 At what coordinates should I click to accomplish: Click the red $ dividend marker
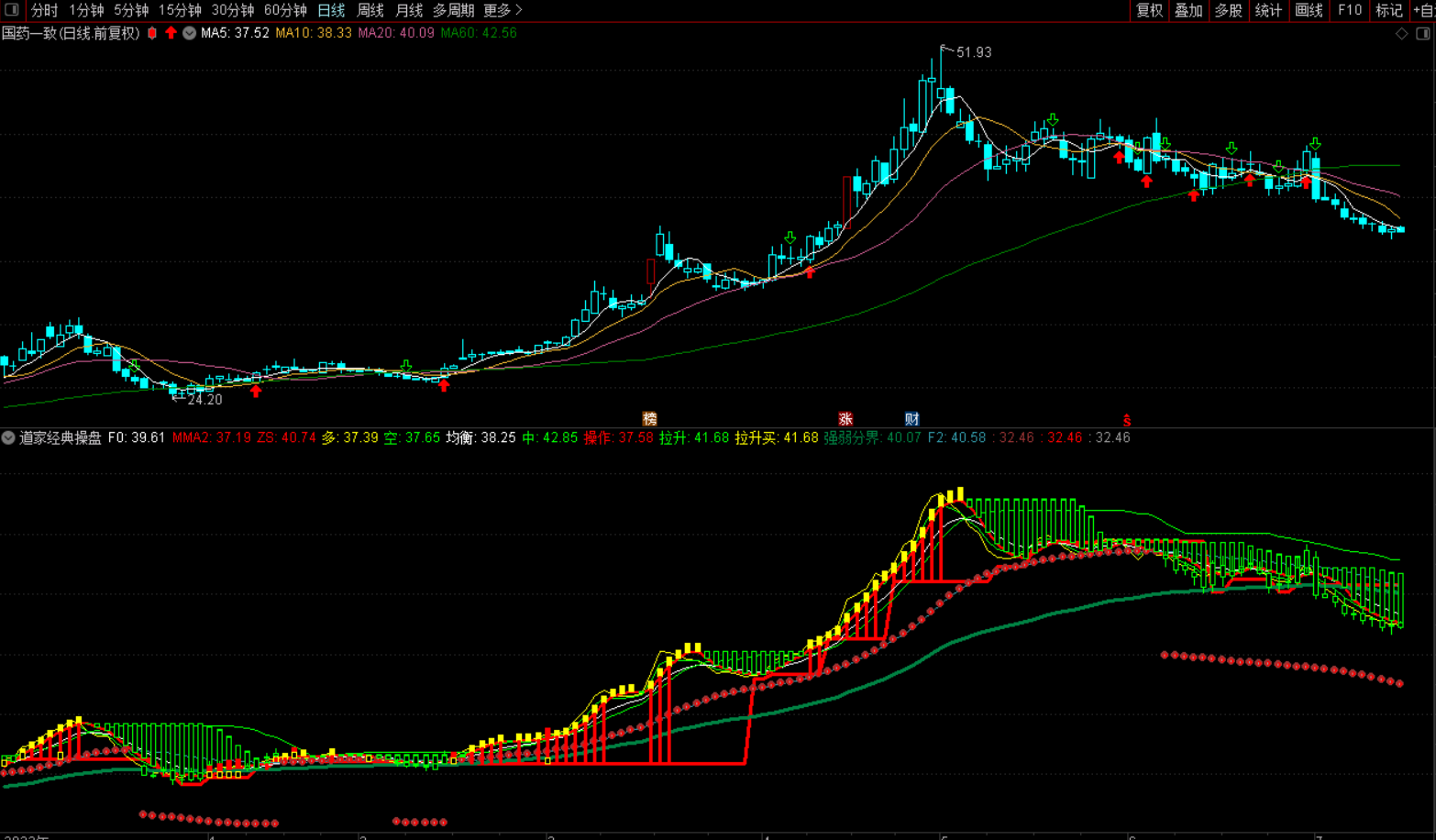tap(1127, 420)
